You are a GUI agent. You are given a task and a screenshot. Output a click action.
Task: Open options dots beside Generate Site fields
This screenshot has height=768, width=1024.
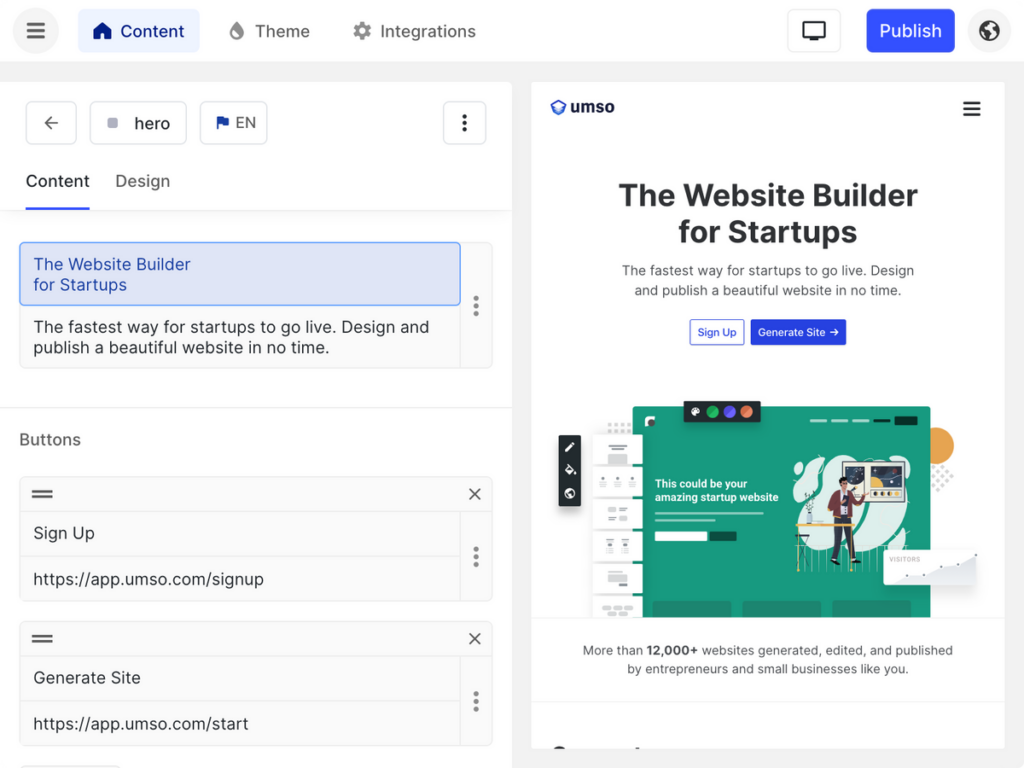point(476,701)
